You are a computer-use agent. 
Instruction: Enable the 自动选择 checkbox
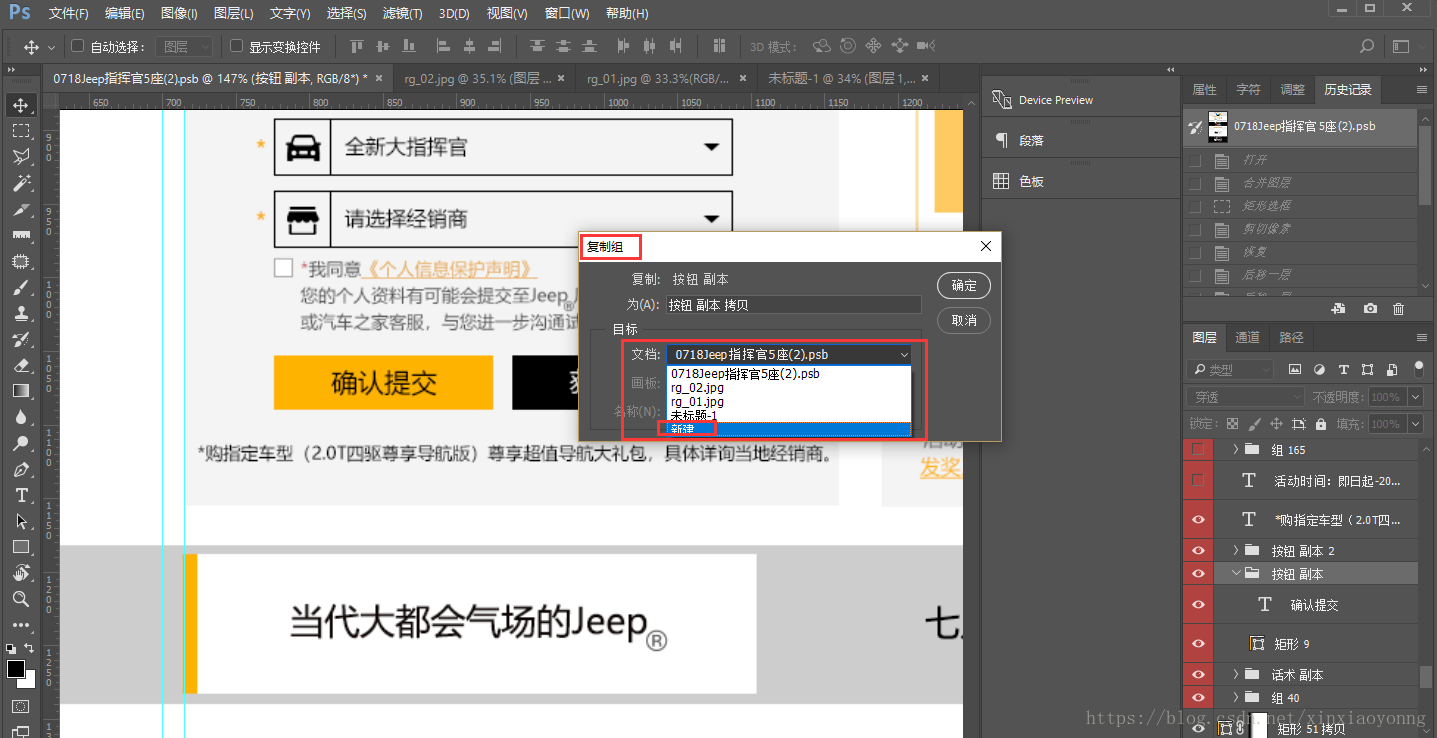click(x=77, y=46)
